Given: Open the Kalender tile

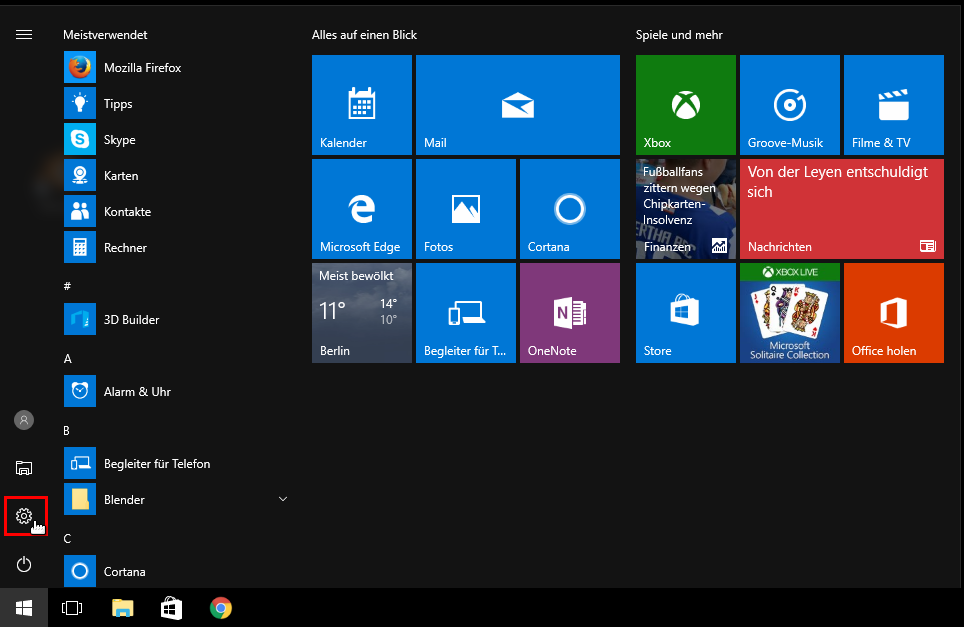Looking at the screenshot, I should (362, 104).
